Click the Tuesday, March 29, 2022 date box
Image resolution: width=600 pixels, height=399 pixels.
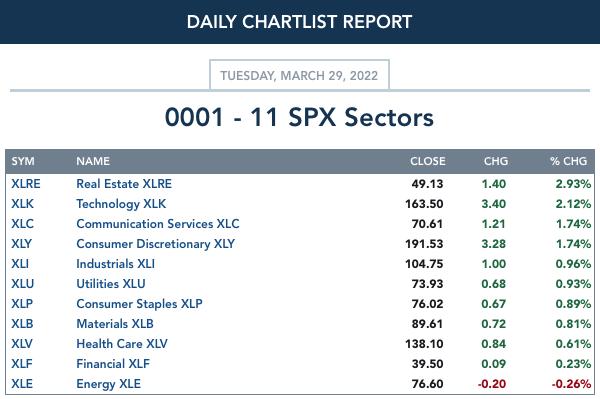[x=299, y=75]
